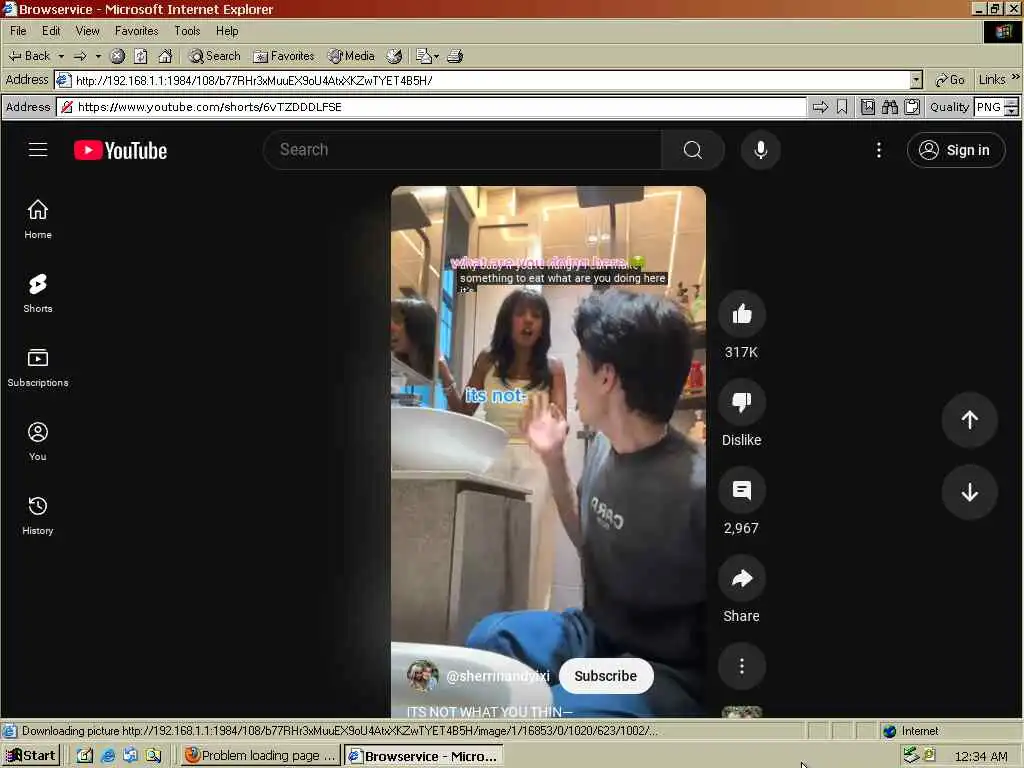The image size is (1024, 768).
Task: Go to previous Short with up arrow
Action: (x=970, y=419)
